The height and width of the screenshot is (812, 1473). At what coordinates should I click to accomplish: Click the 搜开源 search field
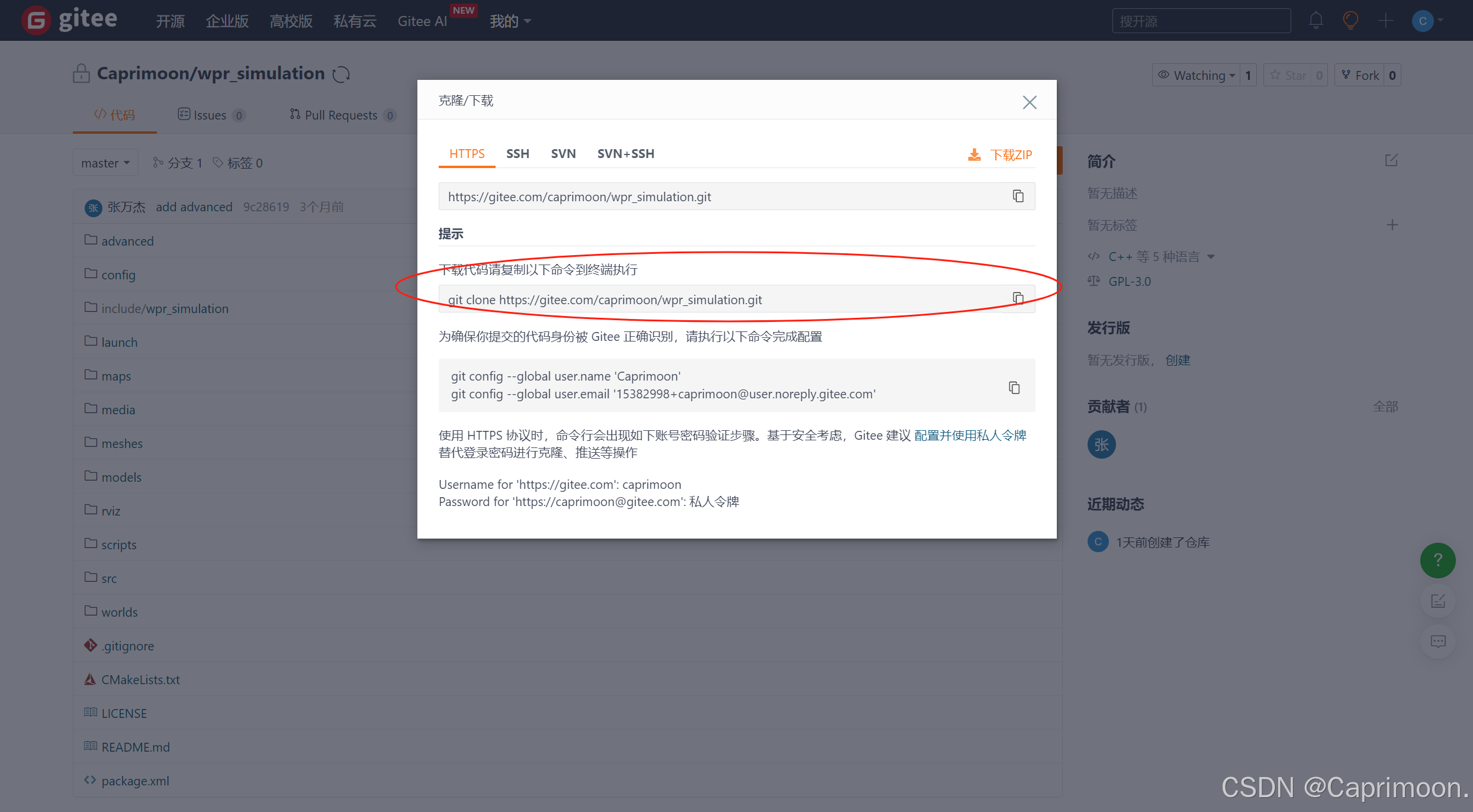pos(1201,21)
